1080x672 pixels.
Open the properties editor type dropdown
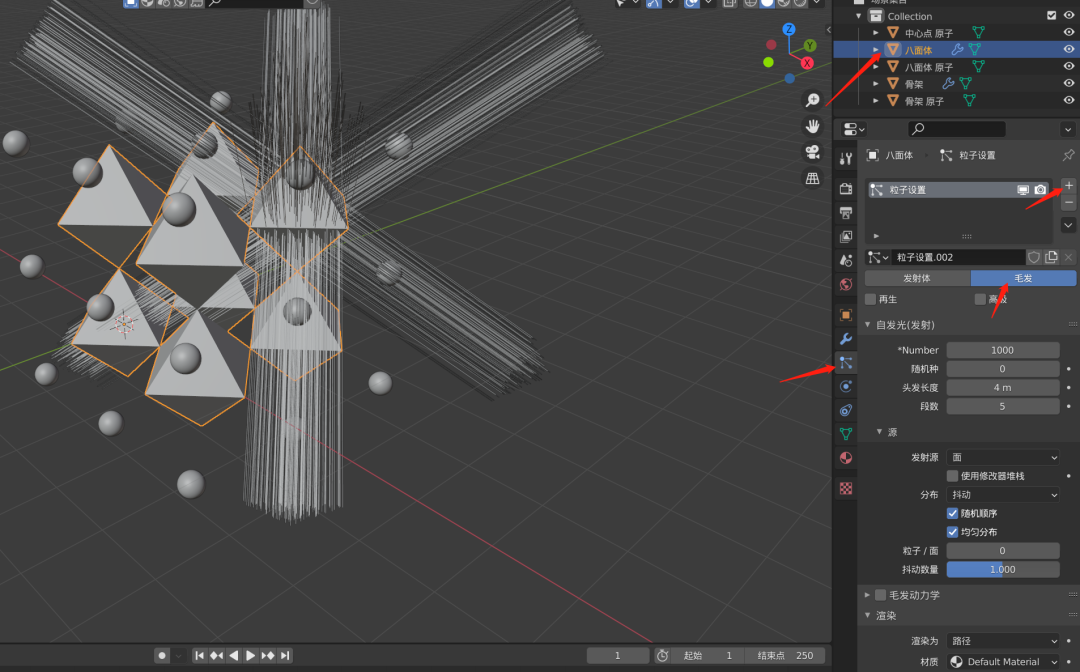coord(854,129)
